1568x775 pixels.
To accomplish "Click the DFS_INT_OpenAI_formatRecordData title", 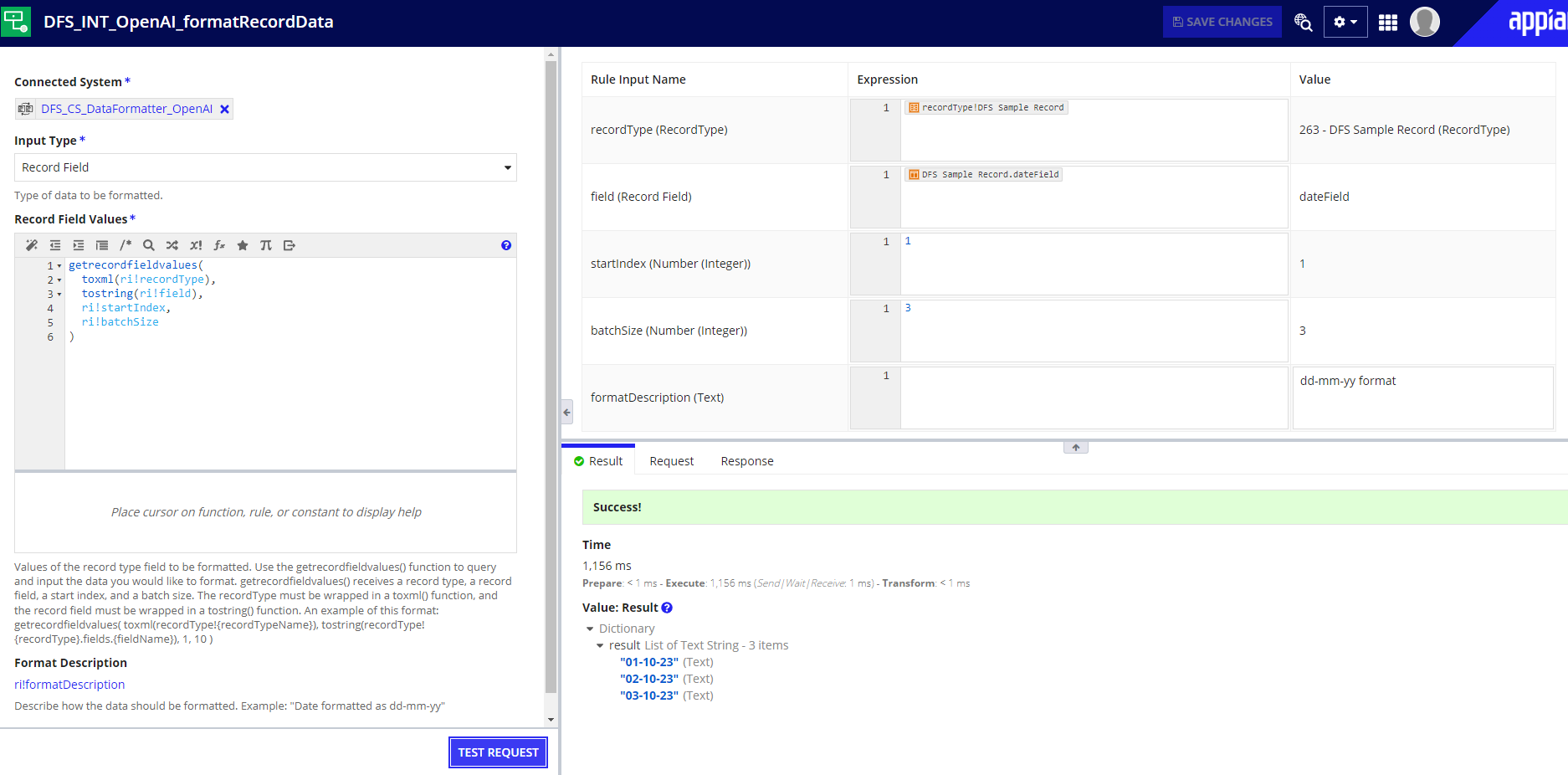I will point(188,22).
